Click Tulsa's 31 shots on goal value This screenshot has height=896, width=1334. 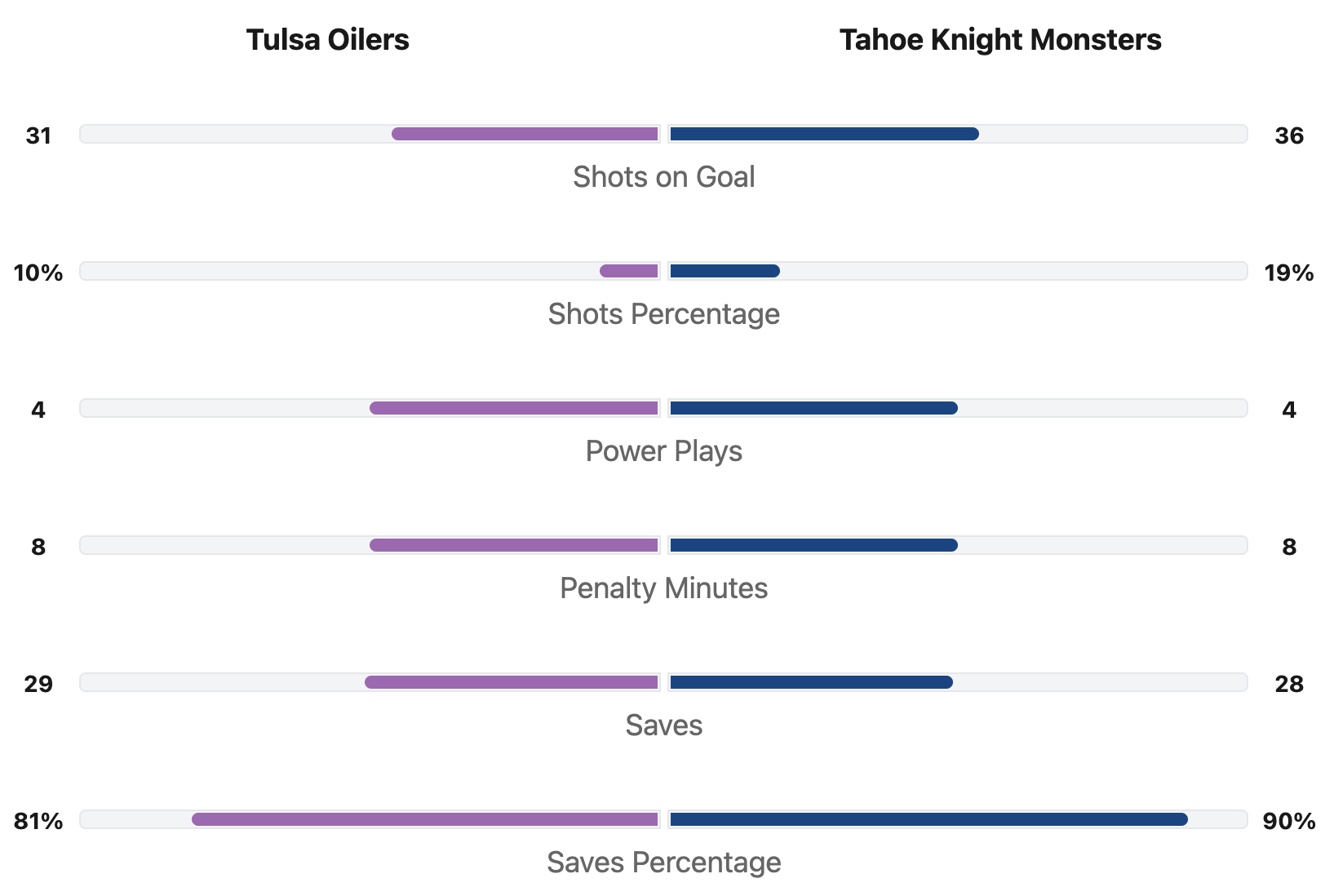tap(38, 135)
